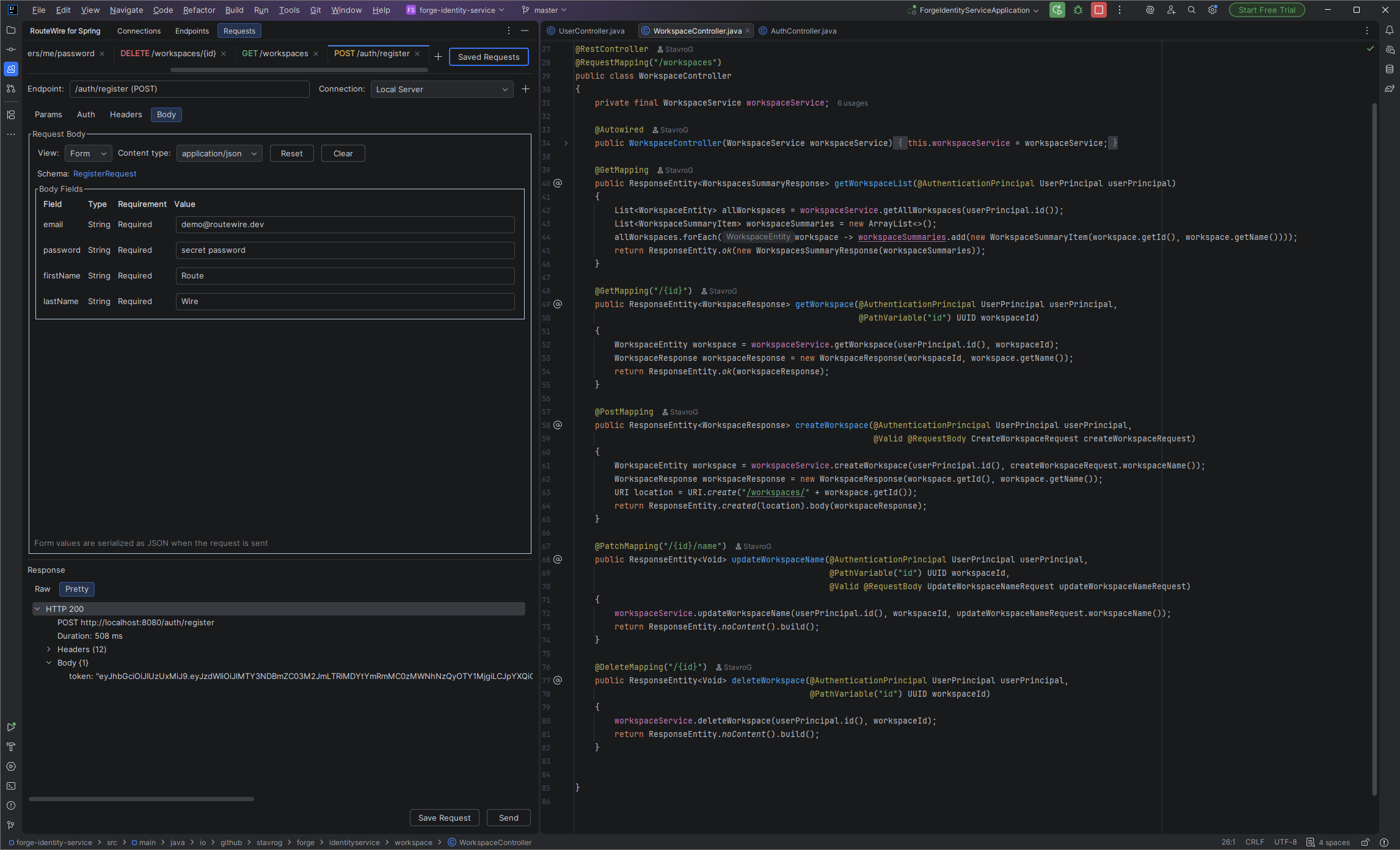This screenshot has width=1400, height=850.
Task: Expand the Headers (12) response node
Action: point(49,649)
